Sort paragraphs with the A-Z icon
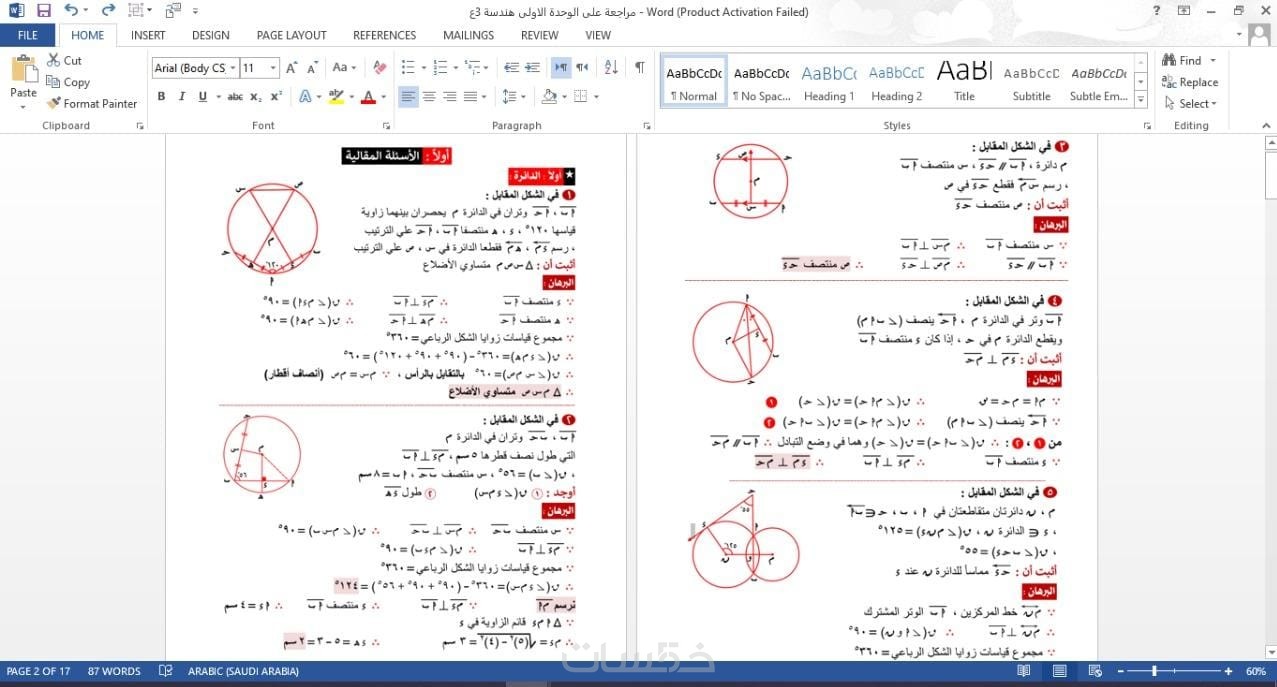This screenshot has height=687, width=1277. coord(612,68)
